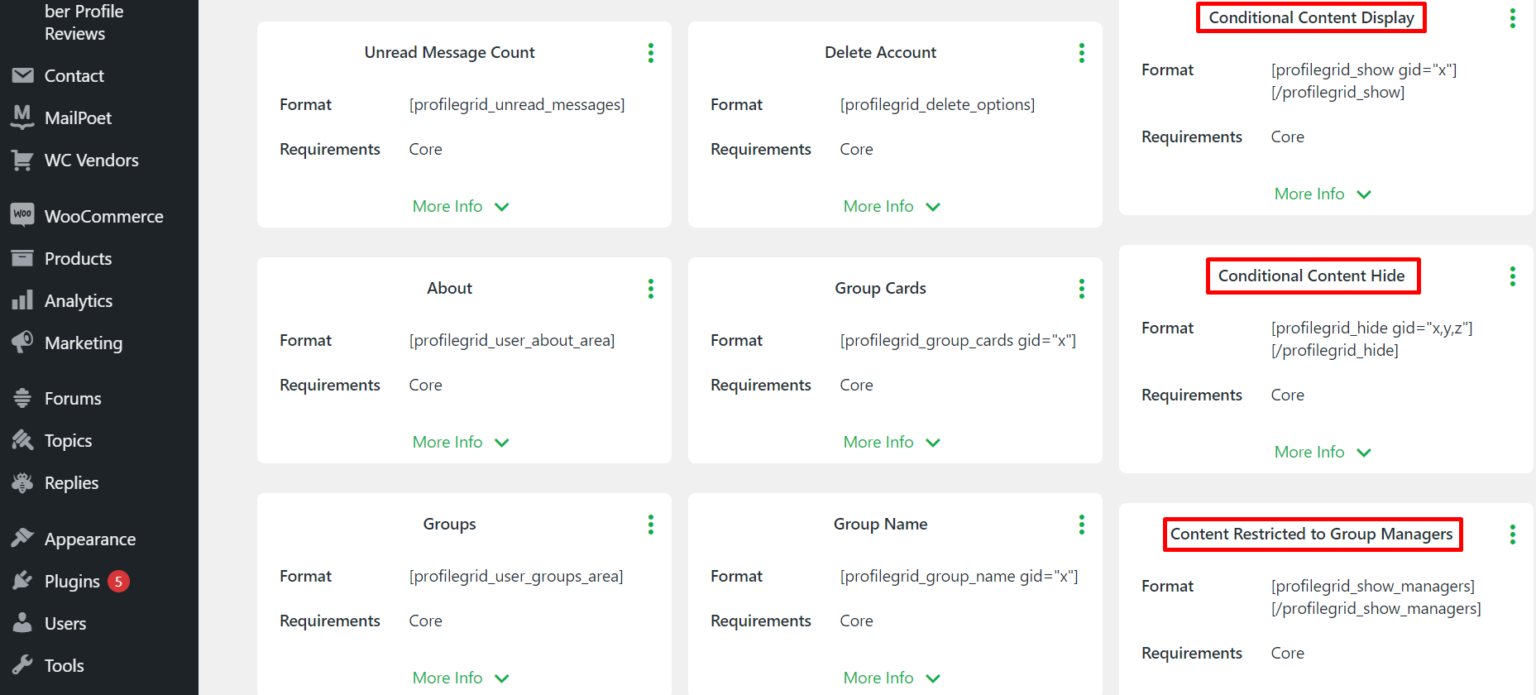Screen dimensions: 1536x695
Task: Click the Marketing megaphone icon
Action: pos(22,343)
